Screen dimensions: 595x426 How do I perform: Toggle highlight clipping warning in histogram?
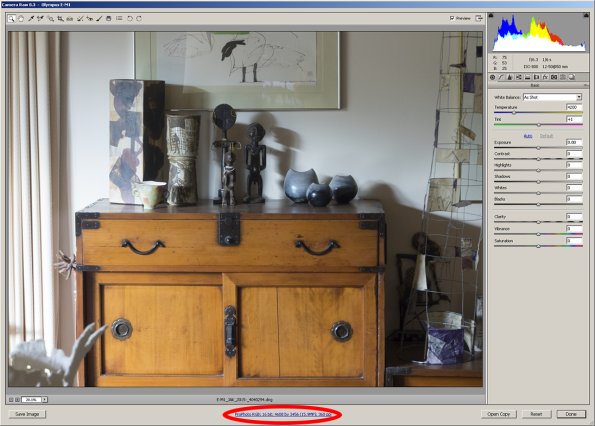pyautogui.click(x=586, y=16)
